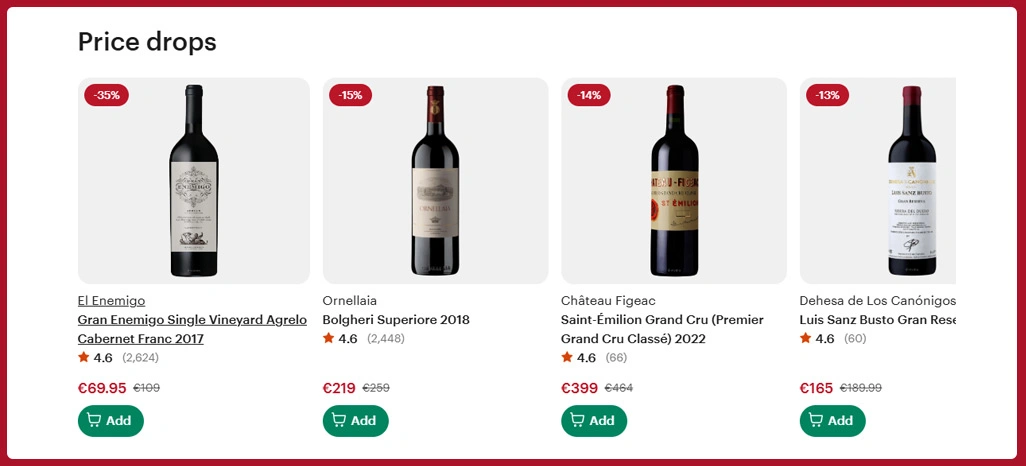Add Gran Enemigo Cabernet Franc to cart
Image resolution: width=1026 pixels, height=466 pixels.
coord(110,421)
